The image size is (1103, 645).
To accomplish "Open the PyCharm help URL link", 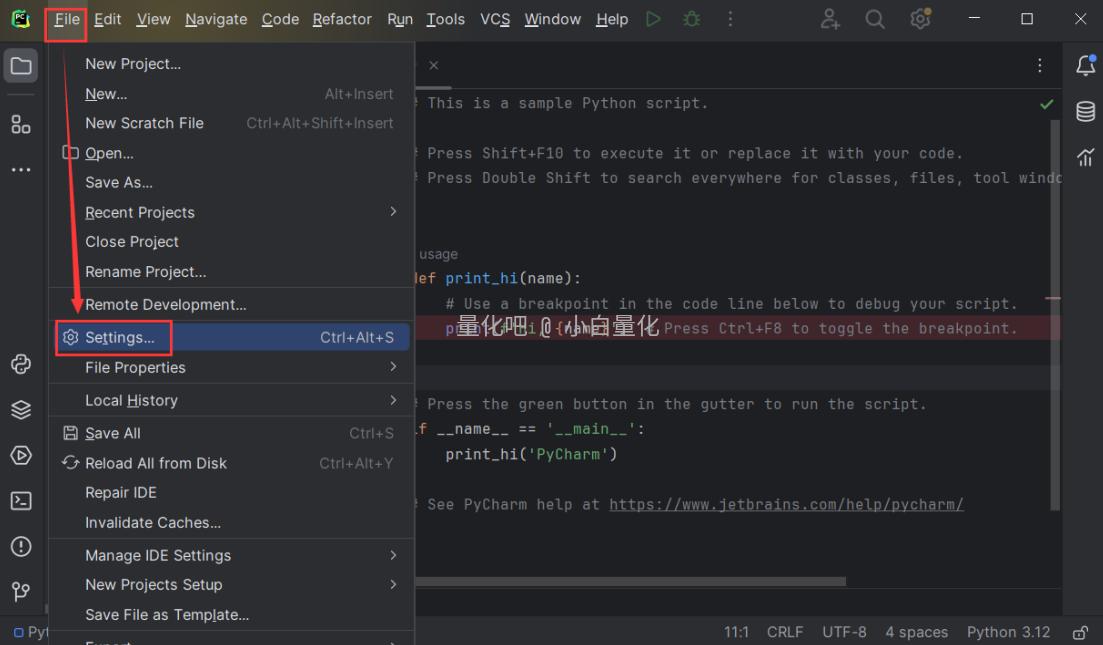I will pos(786,504).
